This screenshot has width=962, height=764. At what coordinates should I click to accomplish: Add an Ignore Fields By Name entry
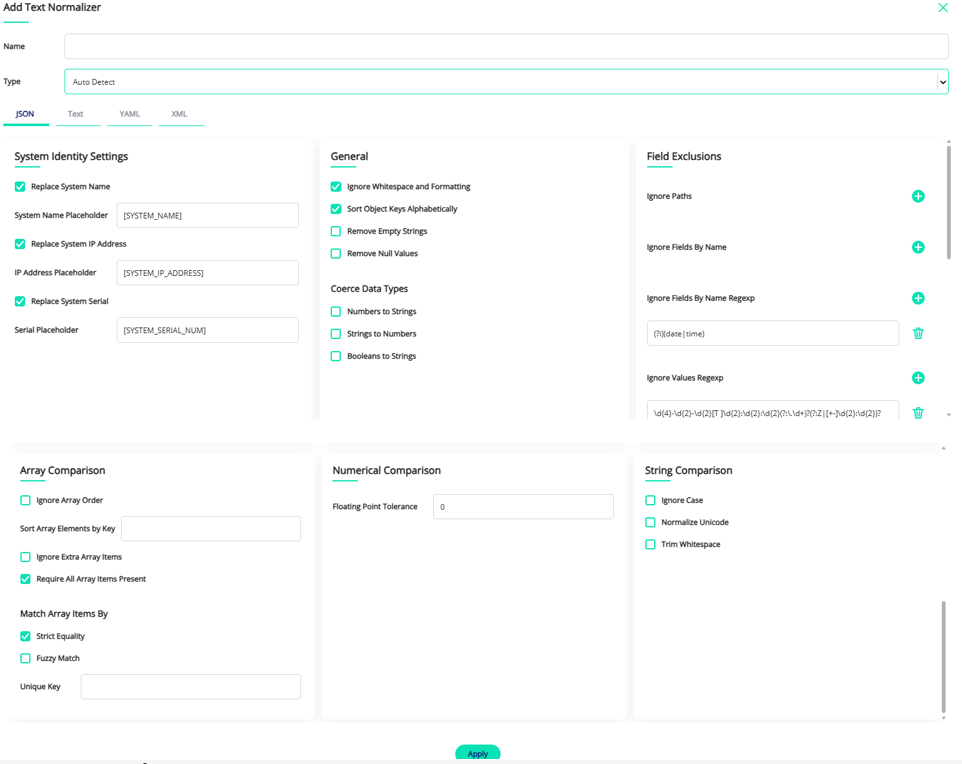918,247
